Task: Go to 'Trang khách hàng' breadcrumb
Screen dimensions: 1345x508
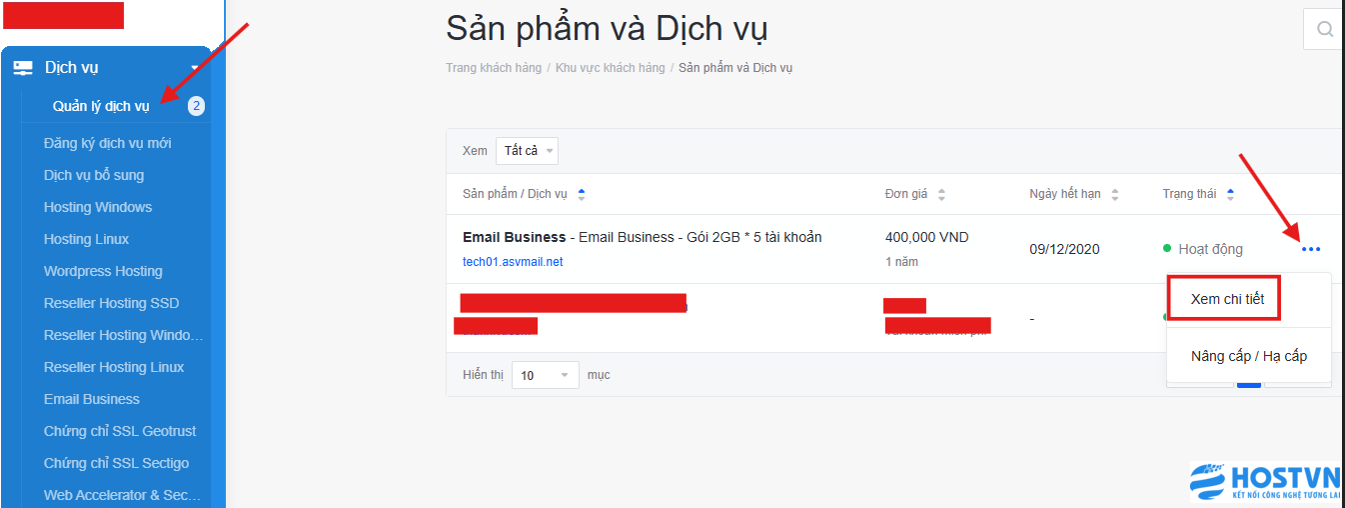Action: click(493, 68)
